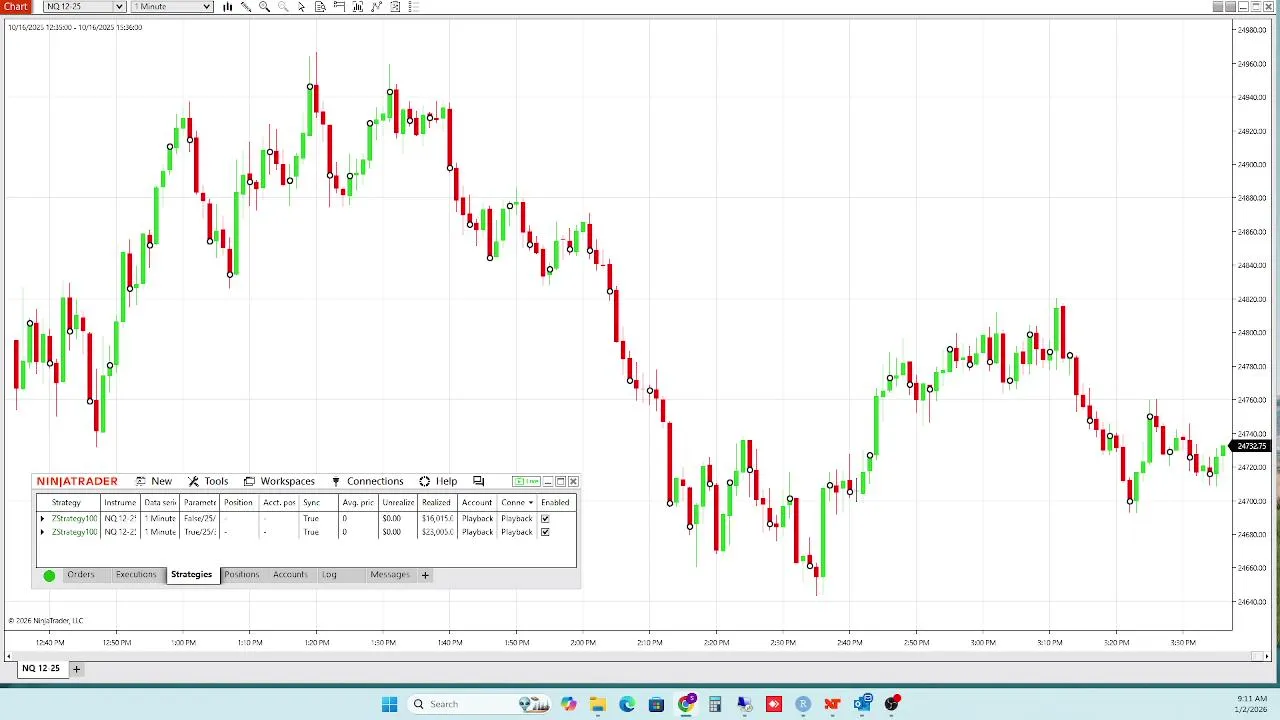Open File Explorer from the taskbar
Viewport: 1280px width, 720px height.
597,704
